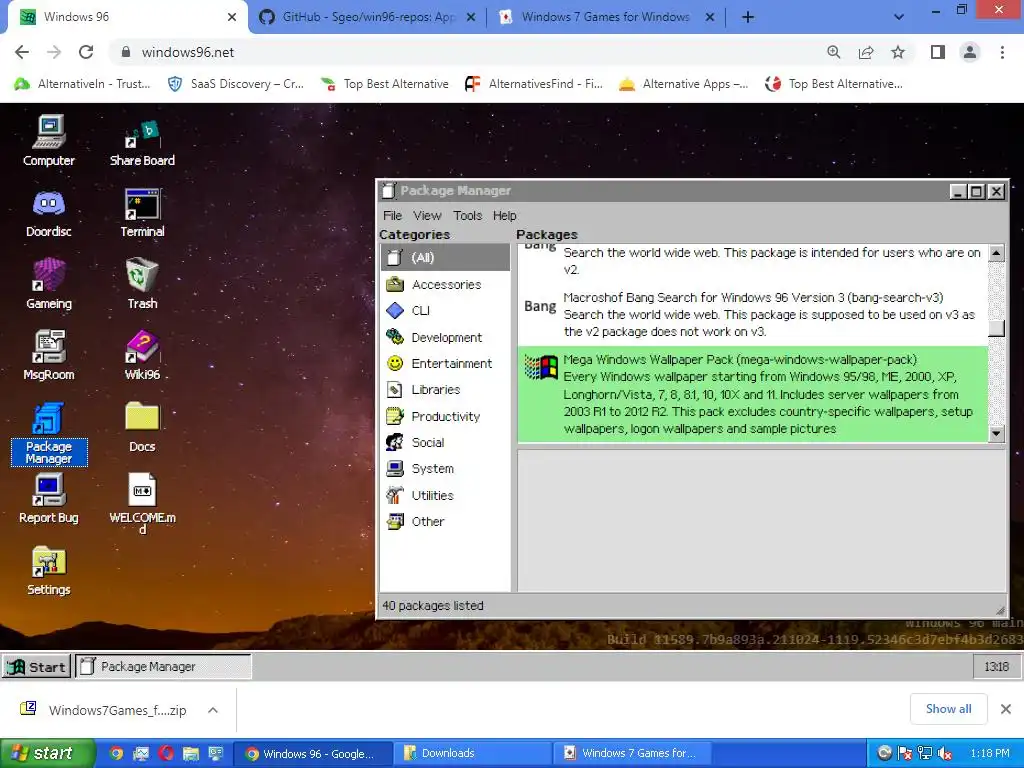This screenshot has height=768, width=1024.
Task: Click the packages list scrollbar thumb
Action: [x=996, y=328]
